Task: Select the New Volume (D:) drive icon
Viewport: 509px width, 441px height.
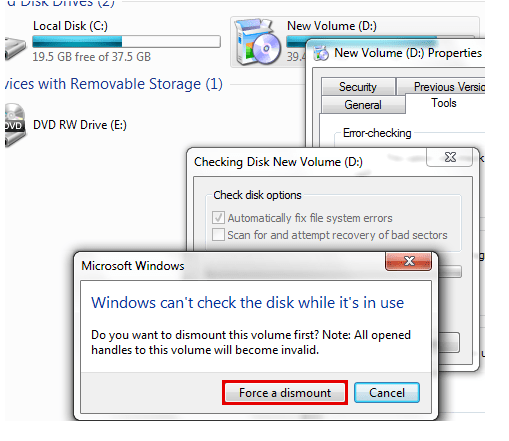Action: click(257, 42)
